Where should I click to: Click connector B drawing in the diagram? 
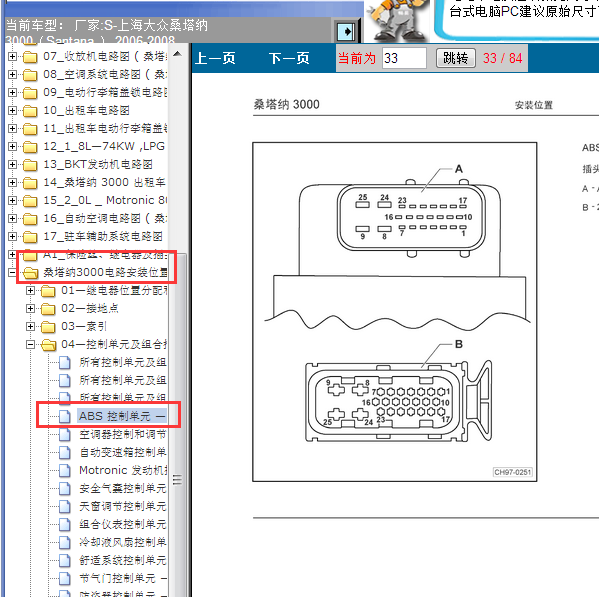tap(398, 401)
